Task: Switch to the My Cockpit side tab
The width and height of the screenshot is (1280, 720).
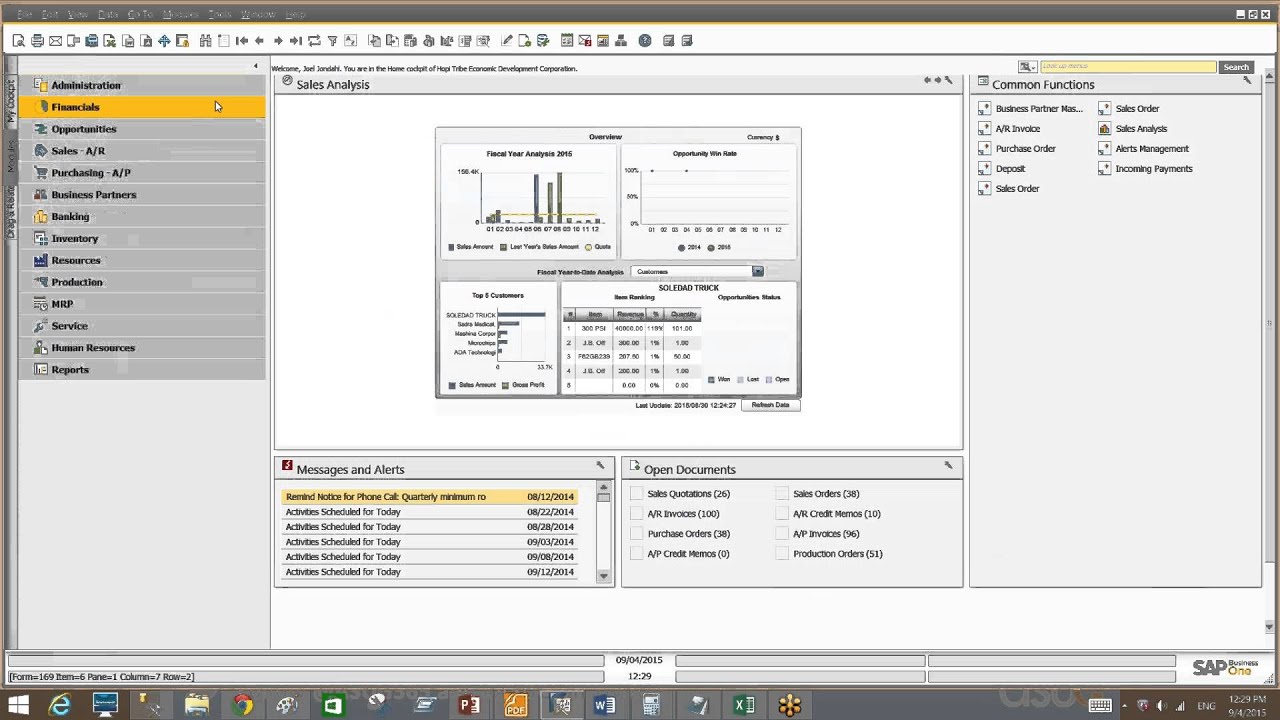Action: pos(11,101)
